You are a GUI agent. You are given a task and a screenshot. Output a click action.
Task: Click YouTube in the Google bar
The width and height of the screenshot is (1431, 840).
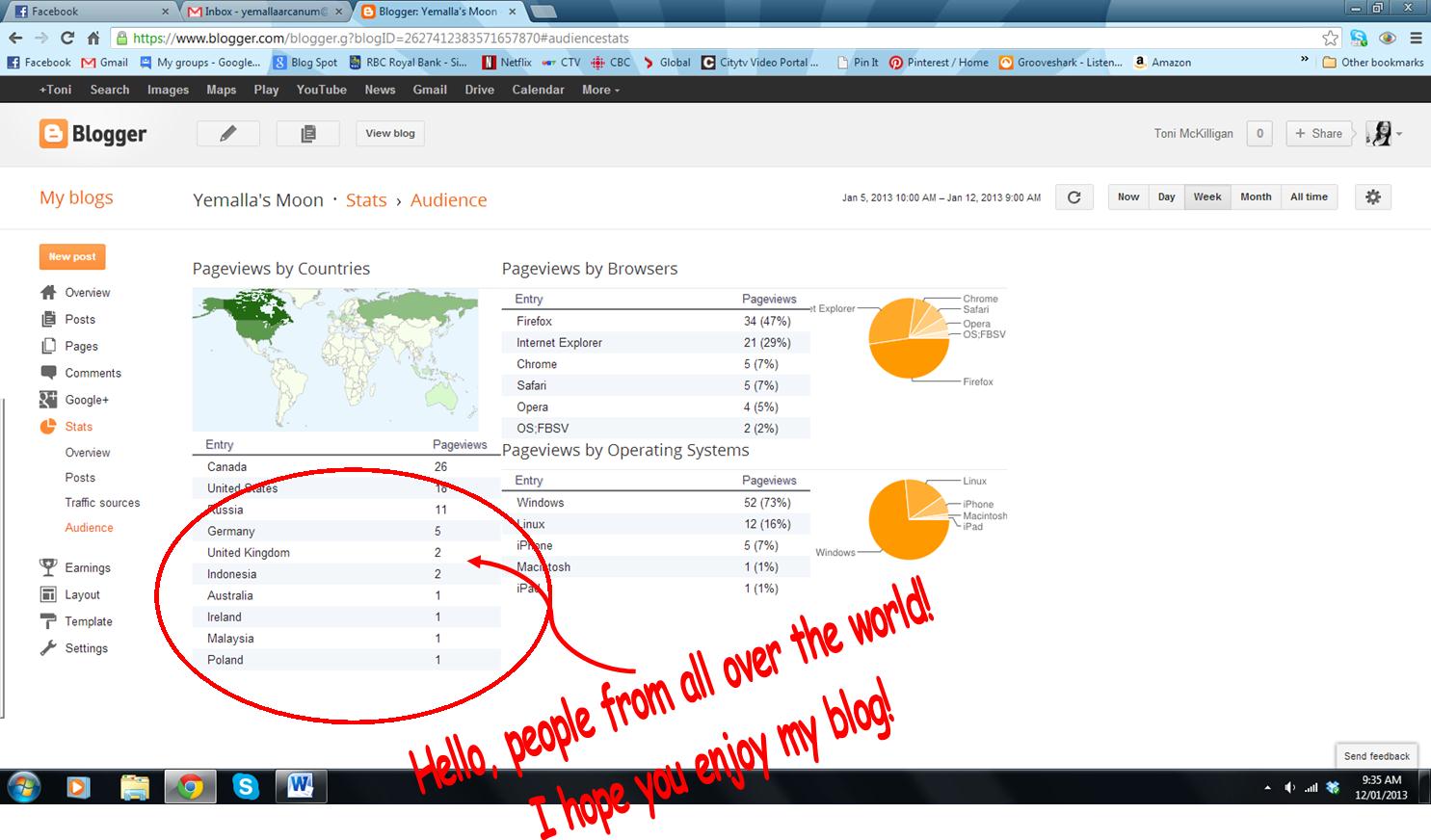(x=321, y=90)
